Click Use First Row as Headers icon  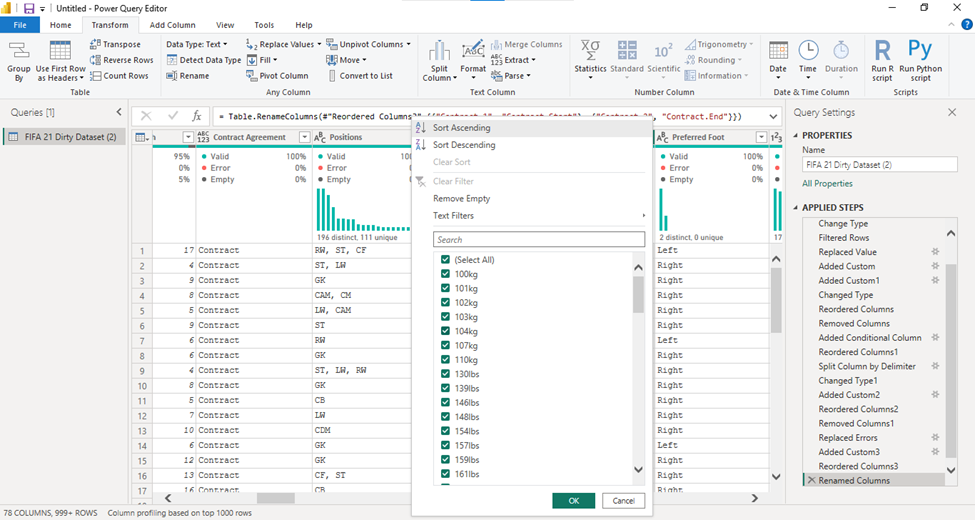(x=60, y=51)
